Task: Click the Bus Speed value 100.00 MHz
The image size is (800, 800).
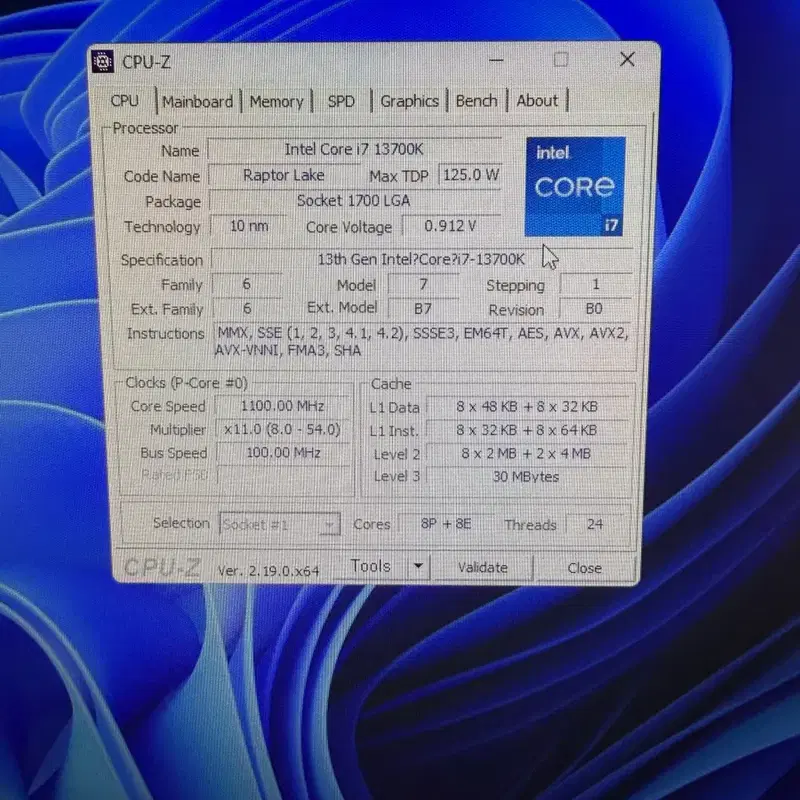Action: [283, 453]
